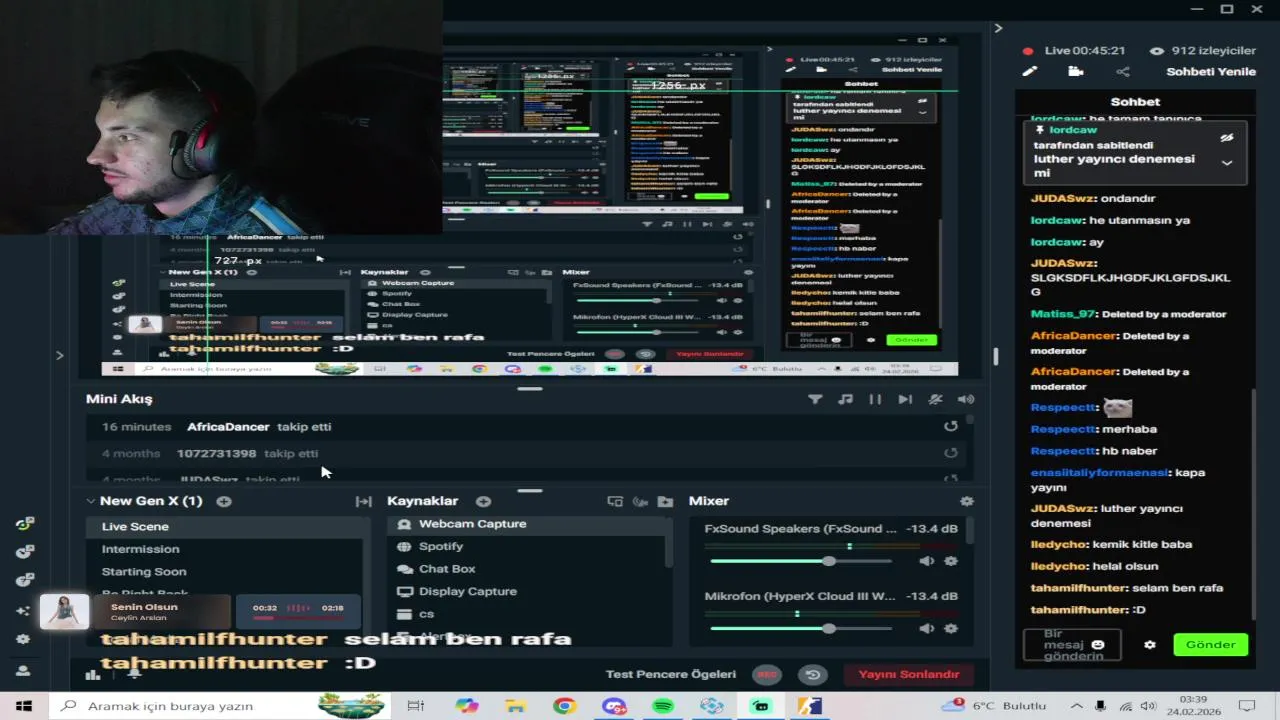Filter events in Mini Akış

point(815,399)
